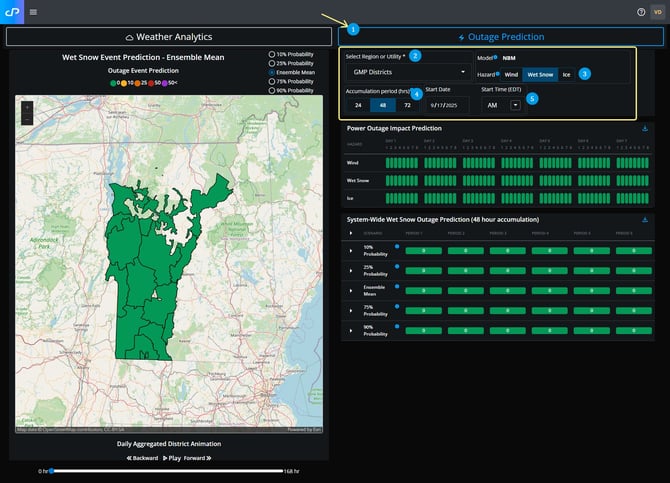Expand the Ensemble Mean scenario row
The height and width of the screenshot is (483, 670).
(x=351, y=289)
